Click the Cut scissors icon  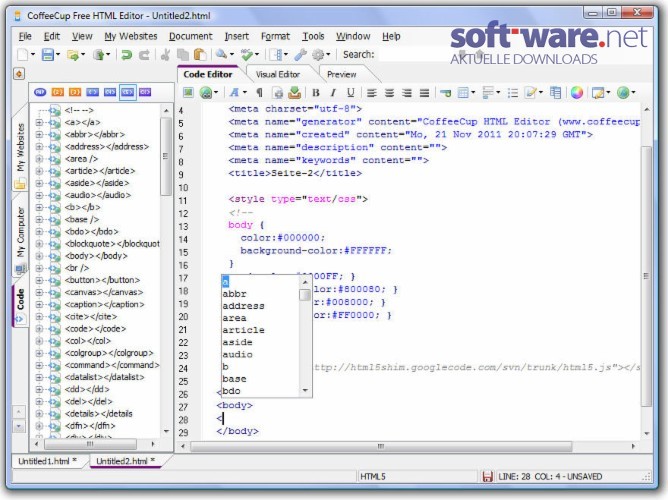(166, 55)
